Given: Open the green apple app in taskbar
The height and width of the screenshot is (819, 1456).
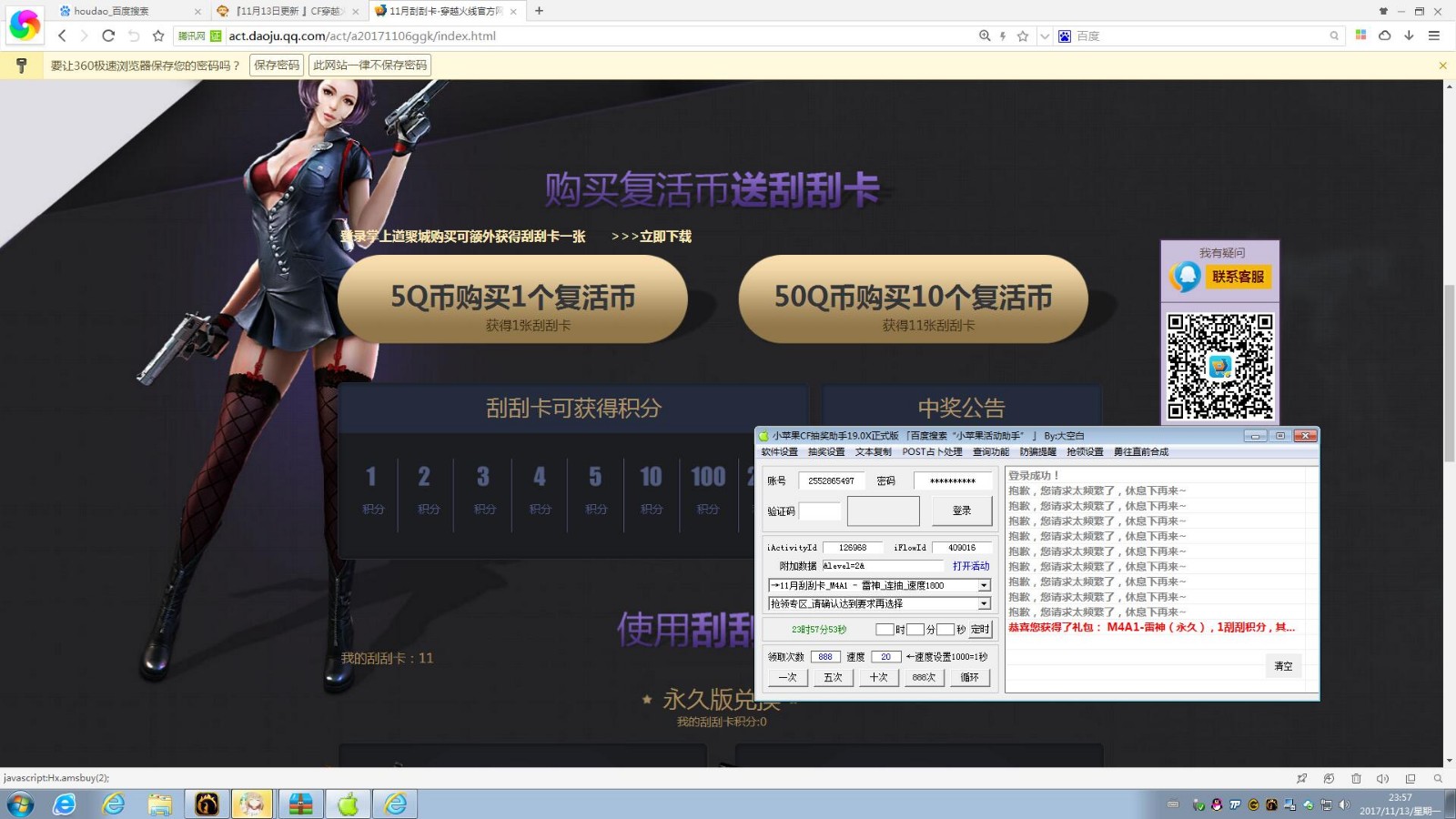Looking at the screenshot, I should 348,804.
